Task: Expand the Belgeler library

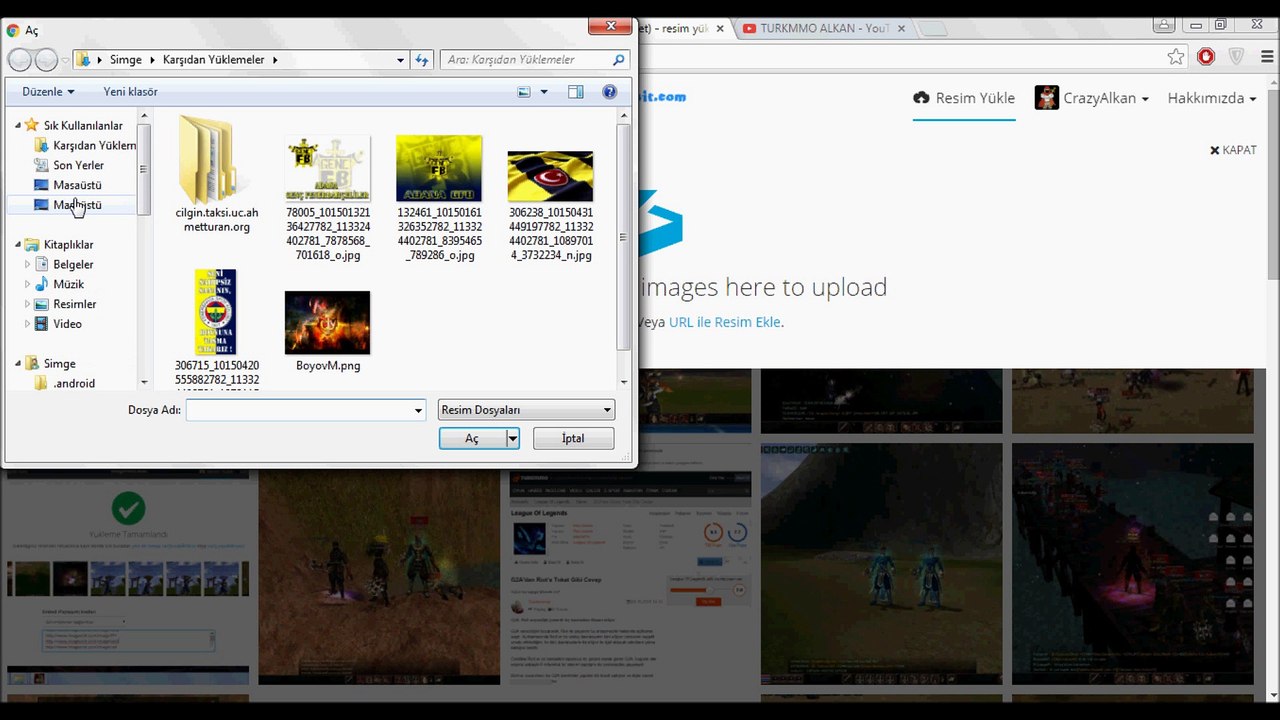Action: [x=28, y=265]
